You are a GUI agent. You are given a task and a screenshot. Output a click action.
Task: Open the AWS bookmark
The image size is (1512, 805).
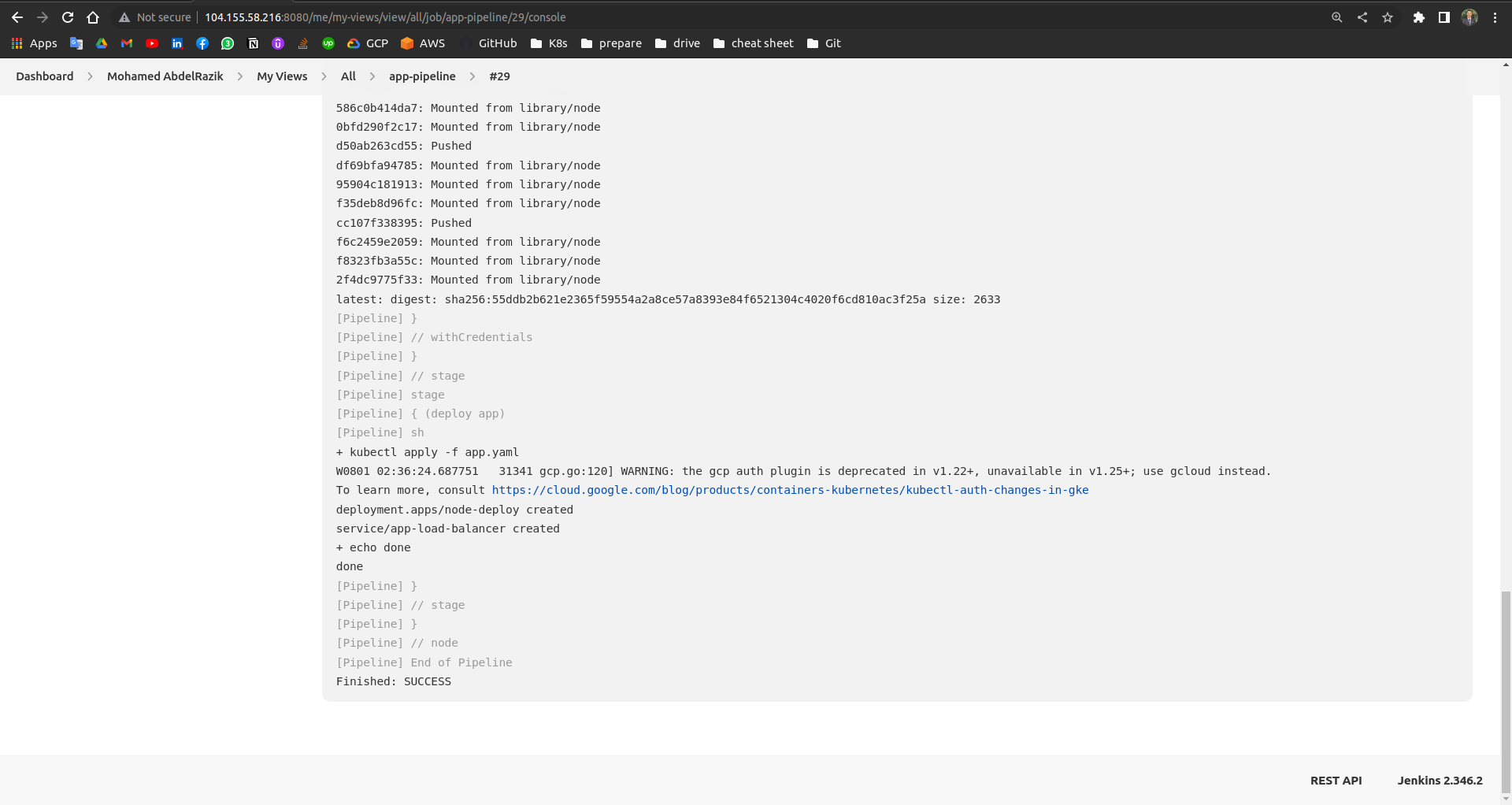(423, 43)
